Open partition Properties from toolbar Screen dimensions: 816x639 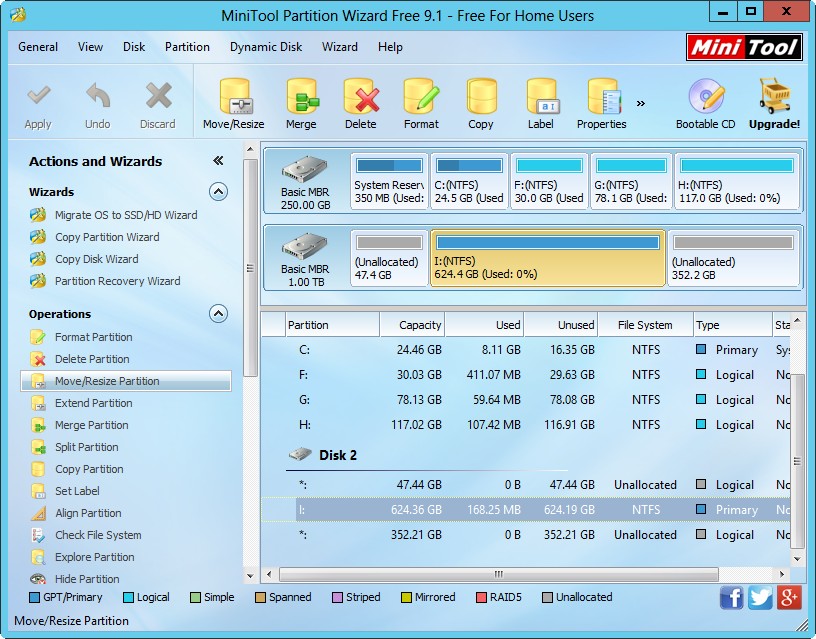(601, 103)
